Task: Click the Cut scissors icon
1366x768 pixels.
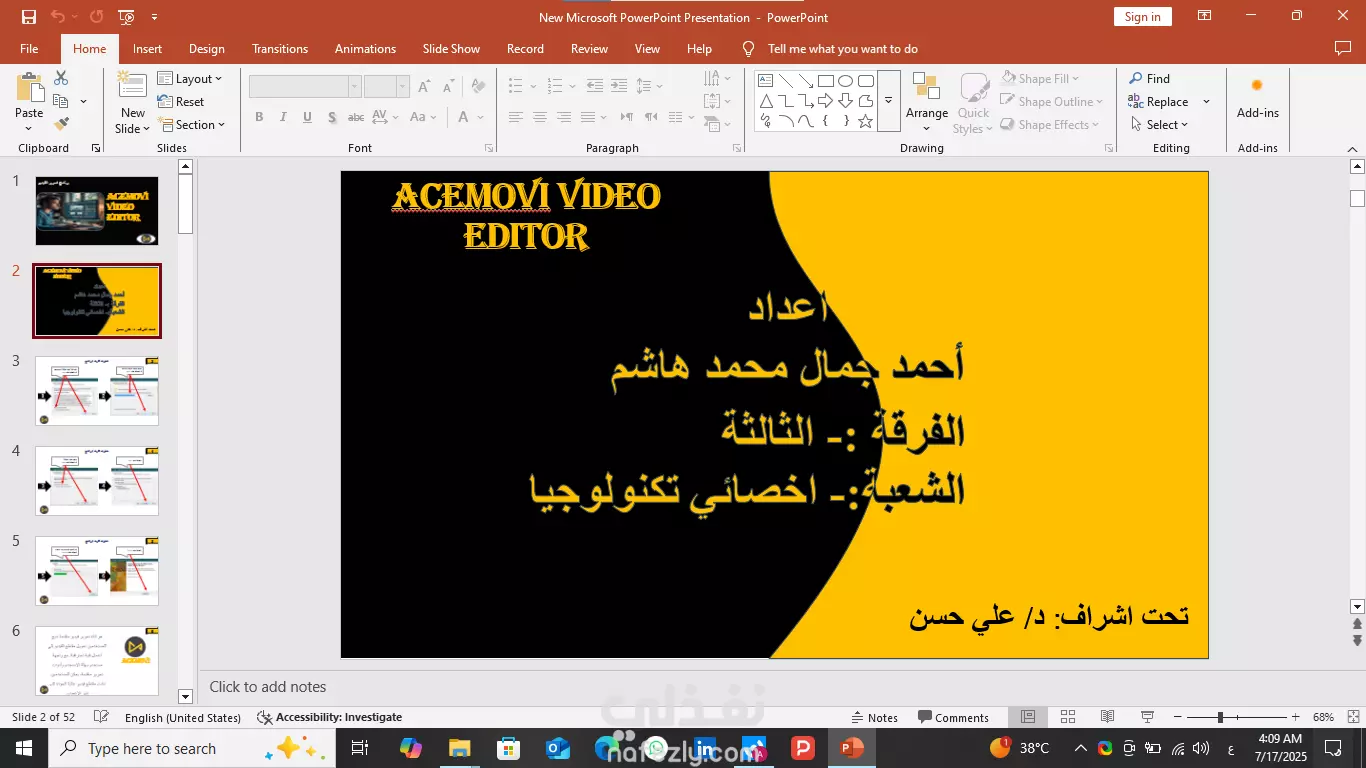Action: 61,78
